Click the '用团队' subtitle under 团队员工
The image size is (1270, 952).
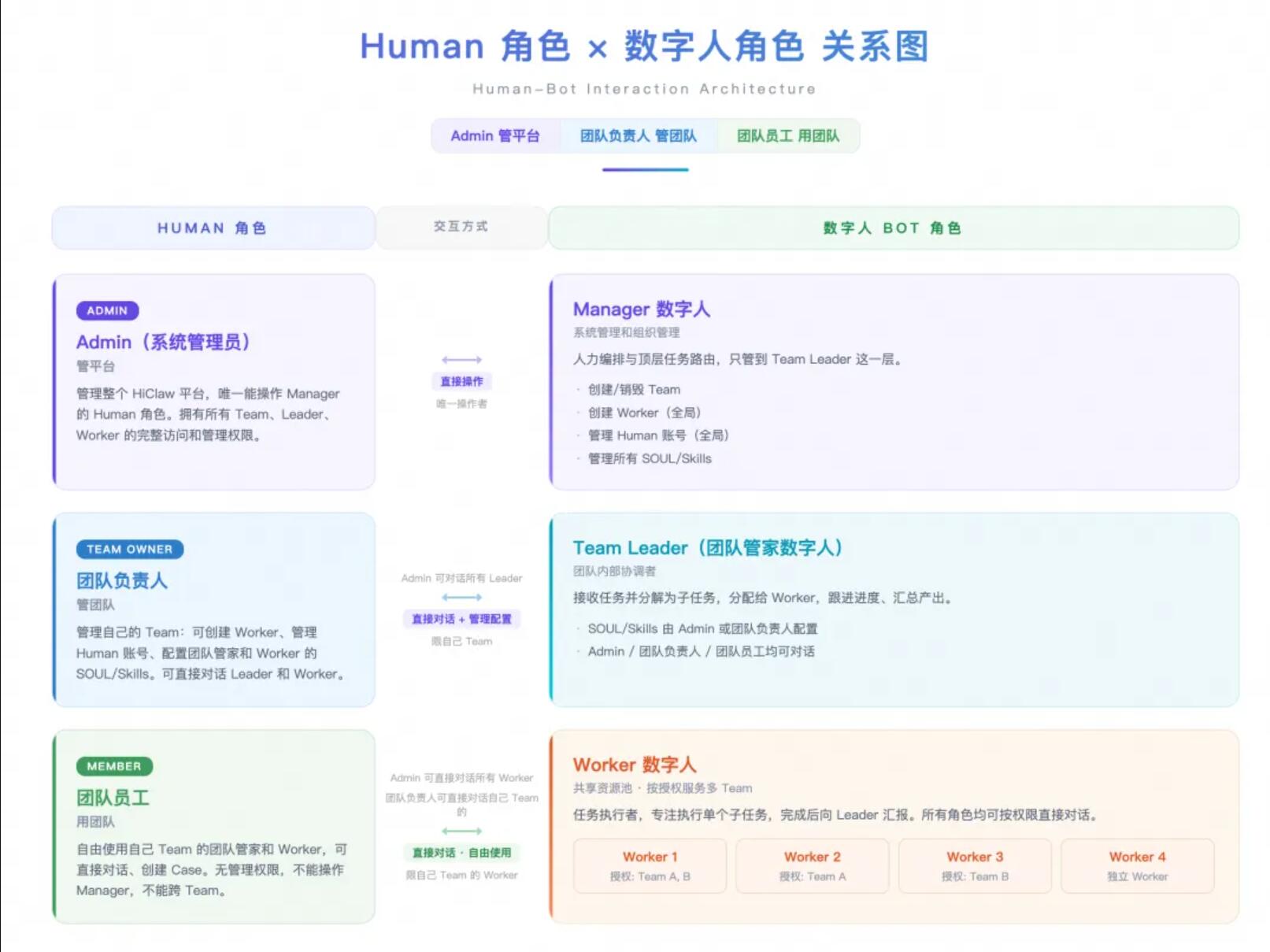point(95,822)
